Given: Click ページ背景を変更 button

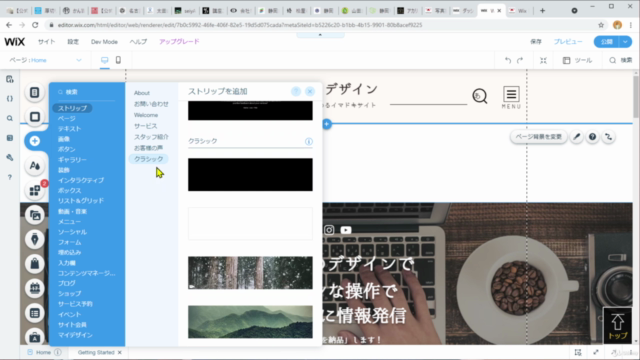Looking at the screenshot, I should (538, 137).
